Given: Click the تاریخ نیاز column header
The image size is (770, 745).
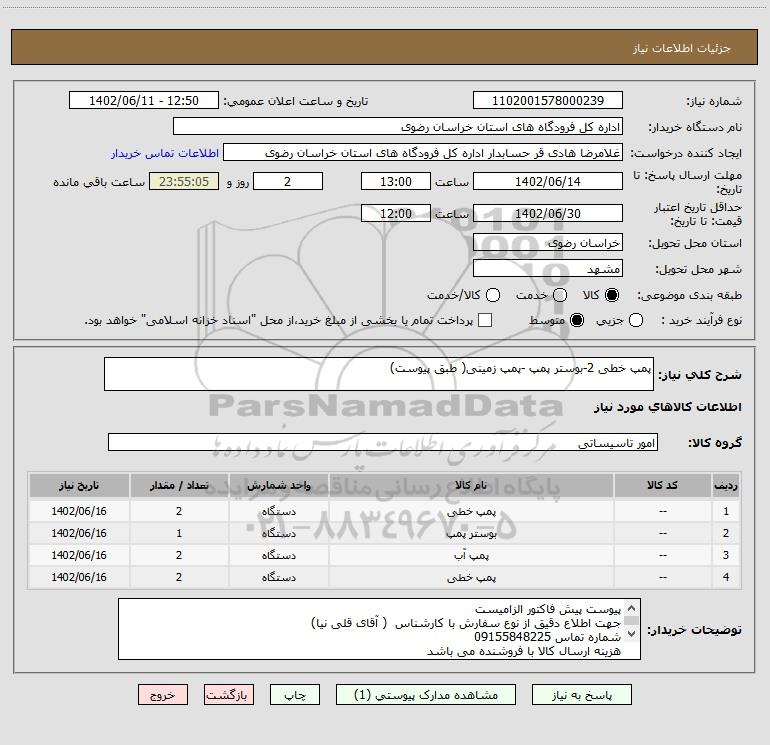Looking at the screenshot, I should (x=79, y=485).
